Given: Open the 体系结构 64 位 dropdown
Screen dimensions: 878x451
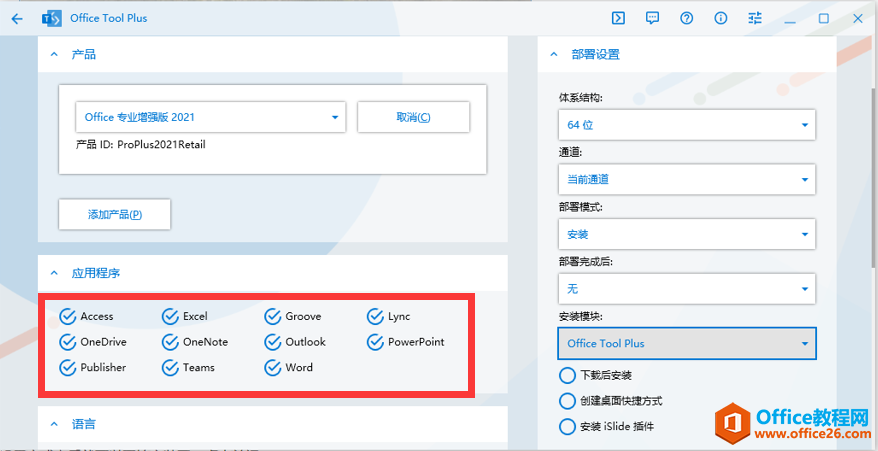Looking at the screenshot, I should coord(687,124).
